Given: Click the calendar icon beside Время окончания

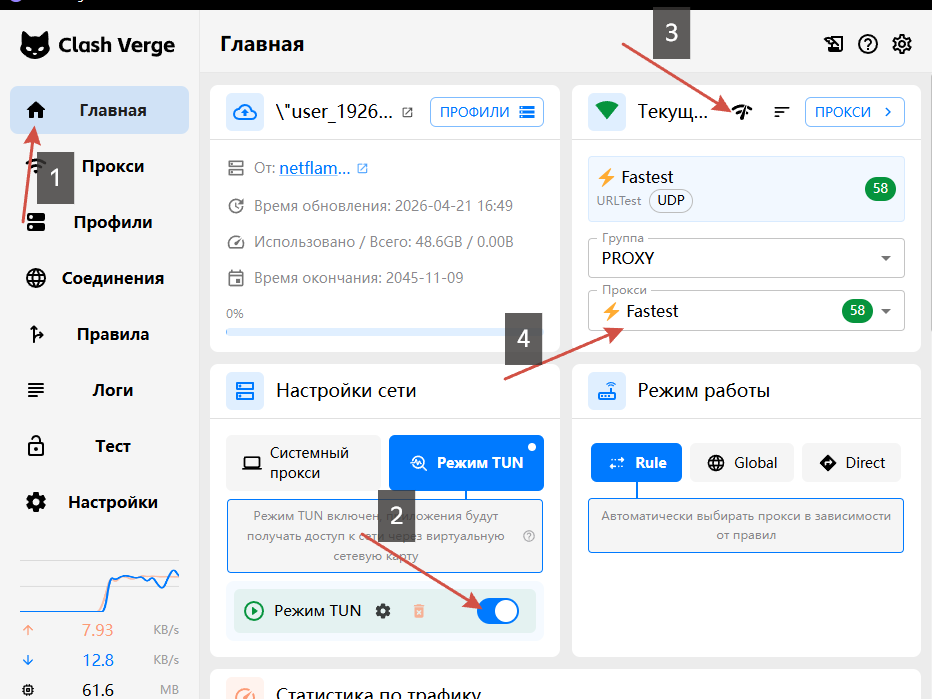Looking at the screenshot, I should [236, 278].
